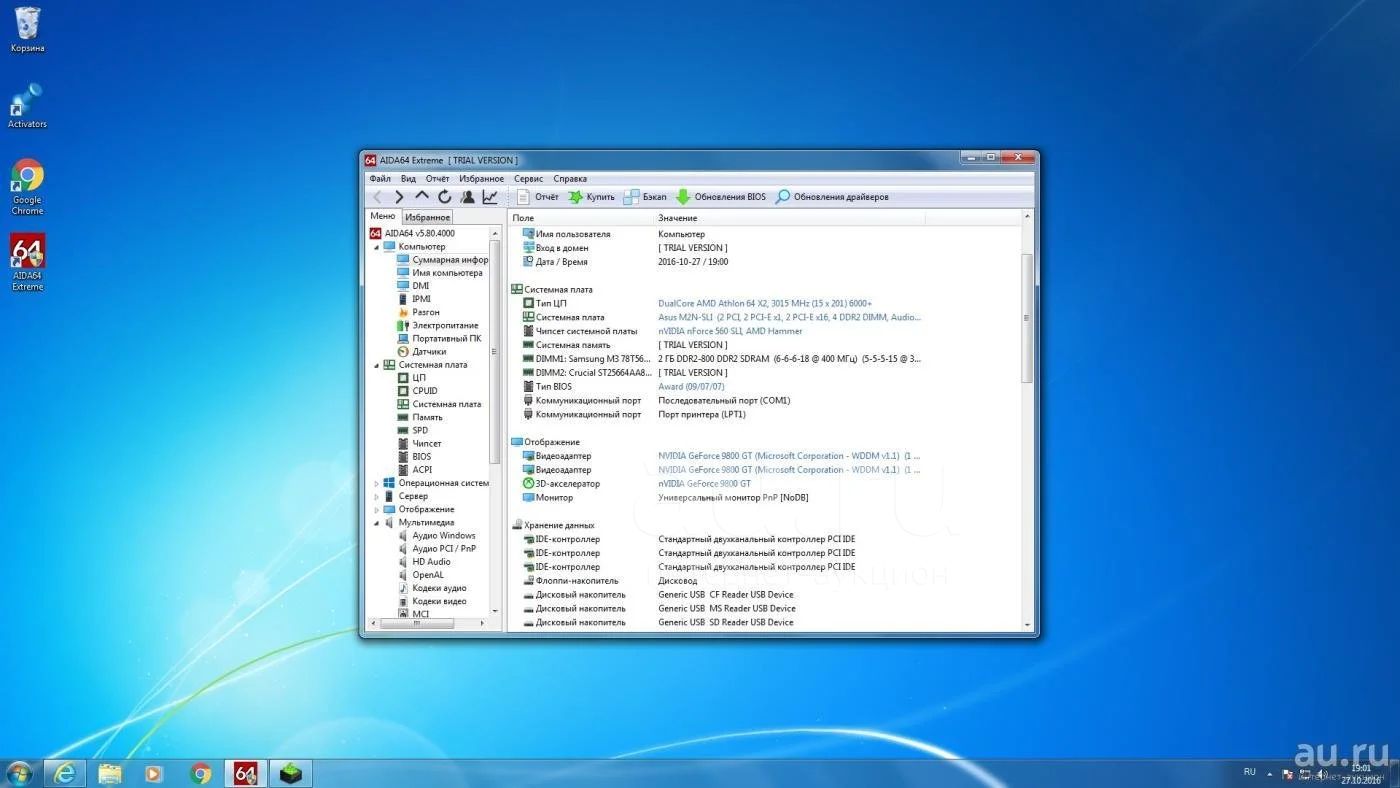
Task: Click the Up level arrow in toolbar
Action: (422, 197)
